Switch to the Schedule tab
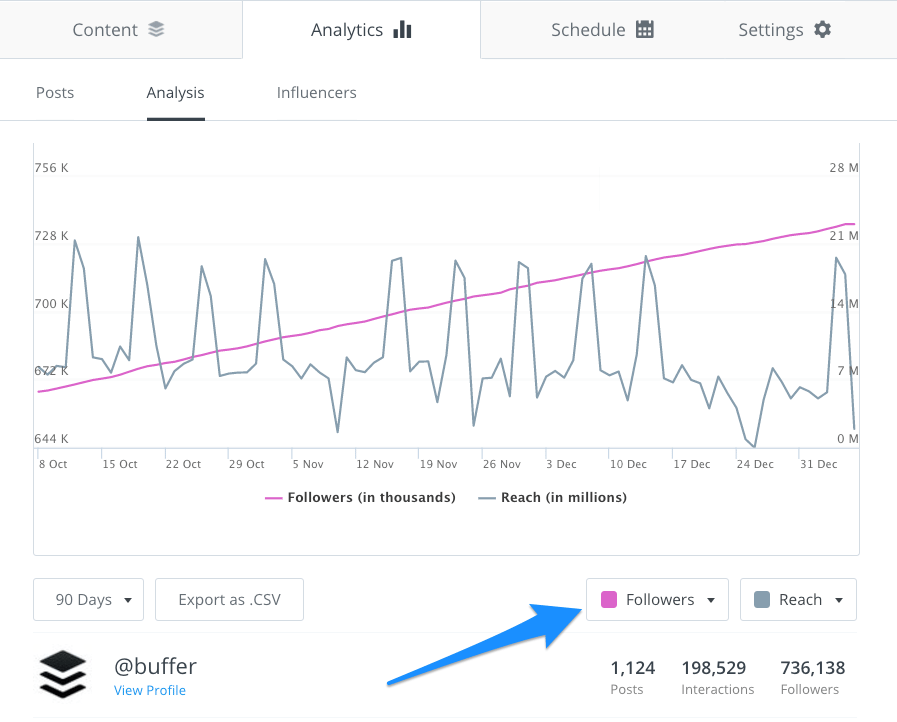This screenshot has width=897, height=722. pos(602,29)
